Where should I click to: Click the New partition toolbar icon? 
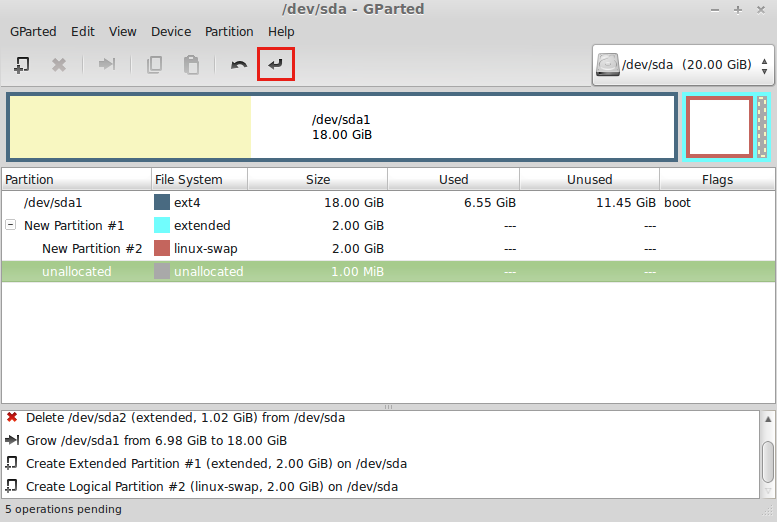22,65
